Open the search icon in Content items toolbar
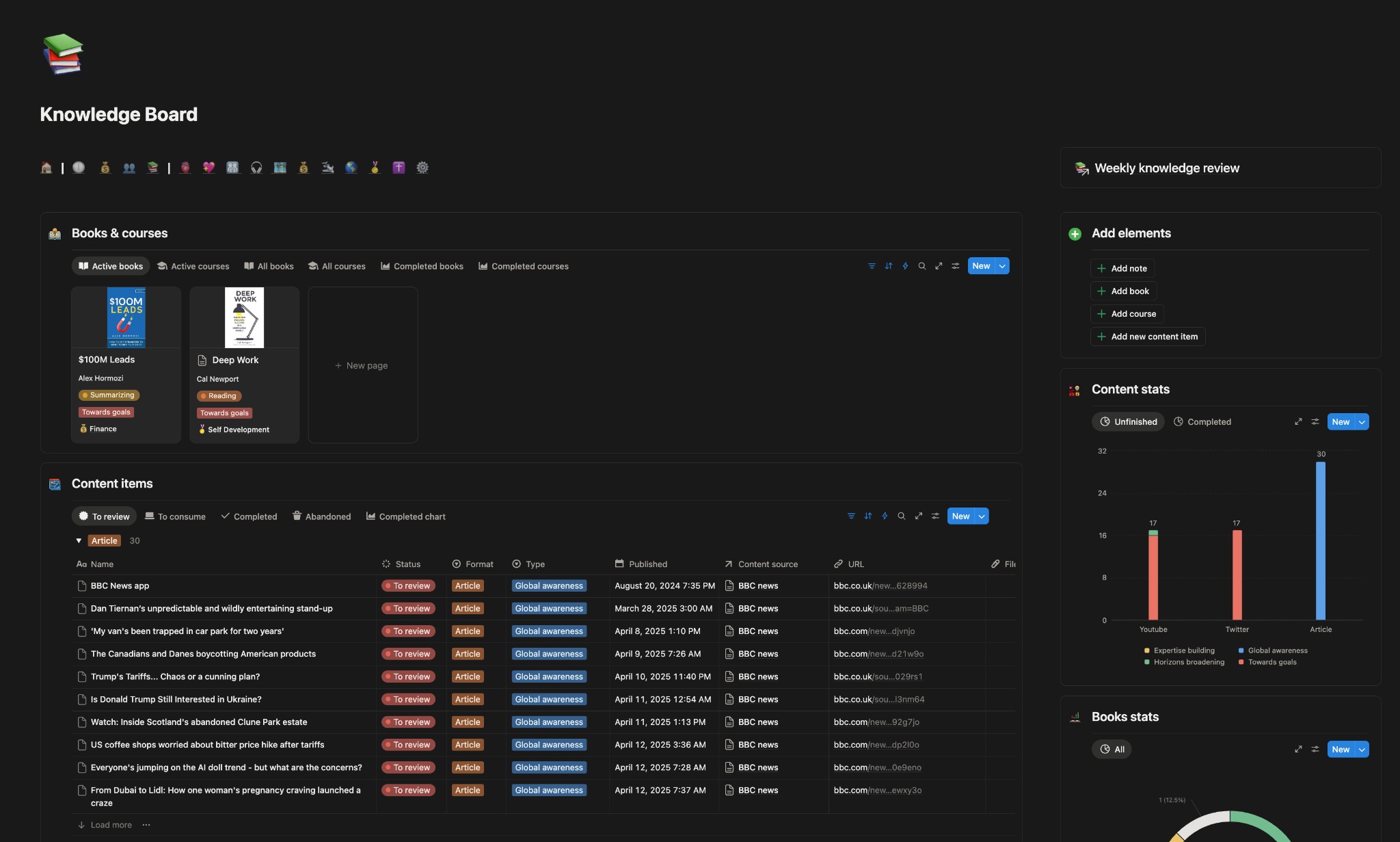This screenshot has height=842, width=1400. click(x=902, y=516)
